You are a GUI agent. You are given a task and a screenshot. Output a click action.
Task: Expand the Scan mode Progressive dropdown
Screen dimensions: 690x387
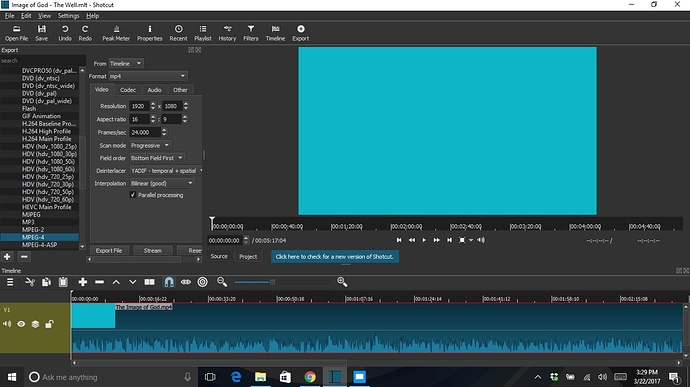(x=150, y=145)
